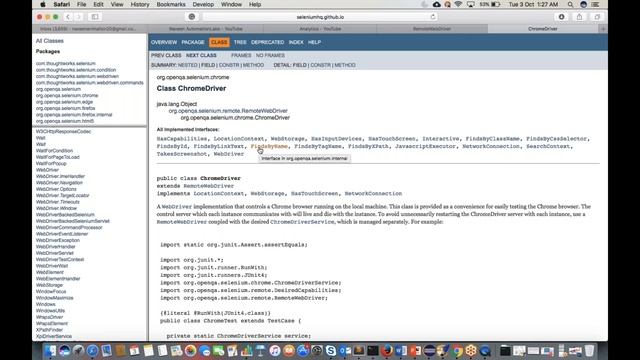This screenshot has width=640, height=360.
Task: Open XpiDriverService in the class list
Action: click(53, 336)
